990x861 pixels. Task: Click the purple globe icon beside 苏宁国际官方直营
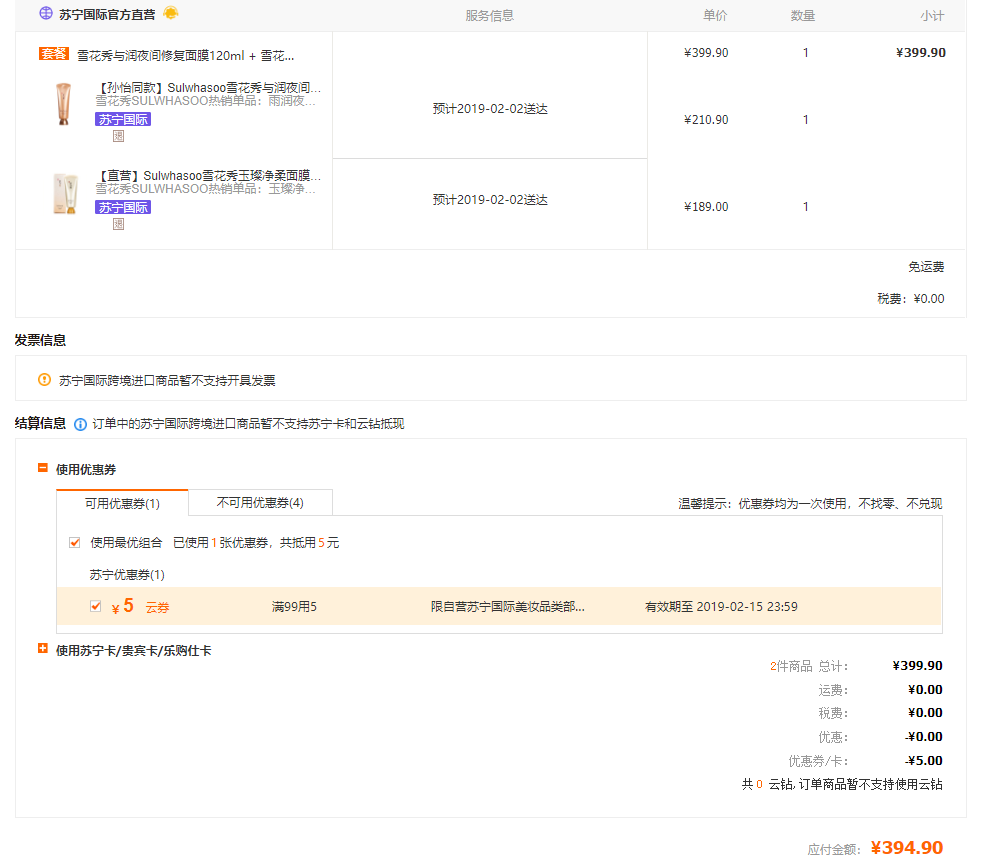point(45,14)
